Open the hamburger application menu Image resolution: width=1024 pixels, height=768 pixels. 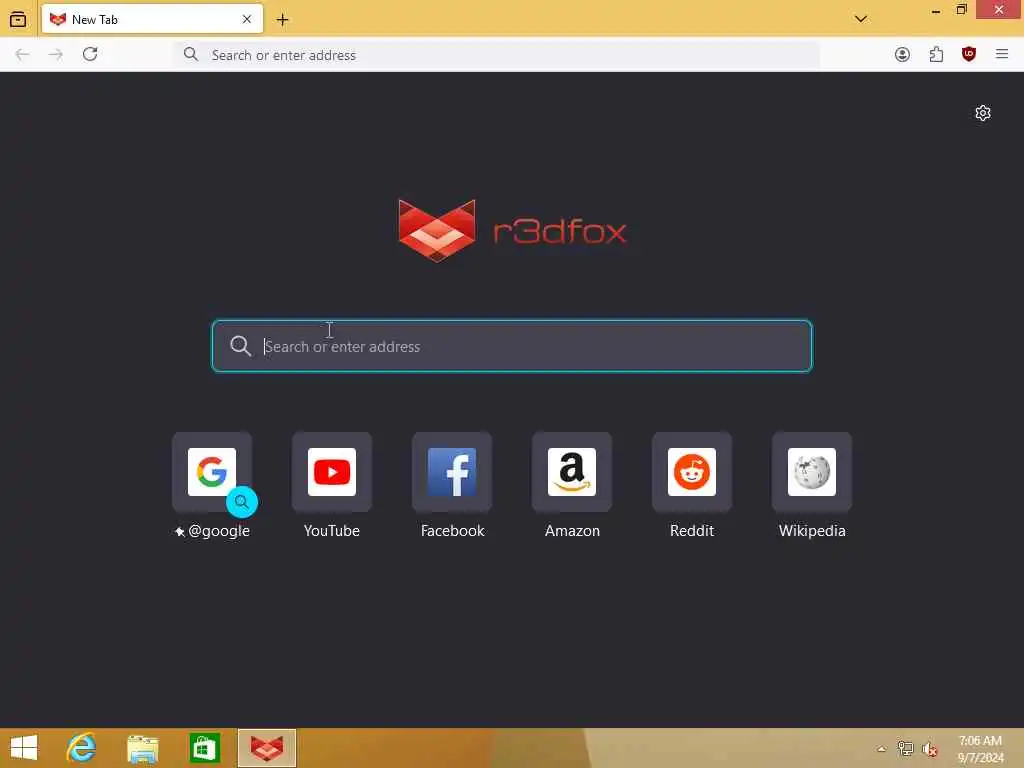point(1002,54)
